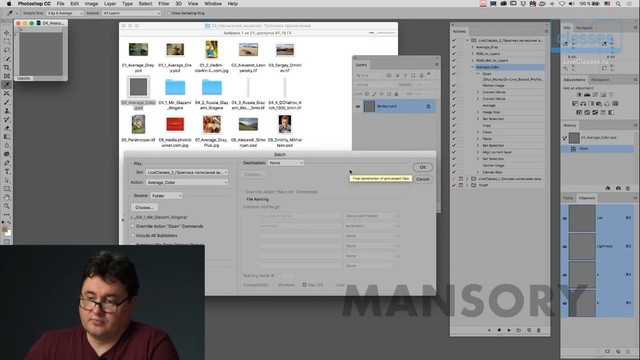The width and height of the screenshot is (640, 360).
Task: Open the Filter menu
Action: 164,4
